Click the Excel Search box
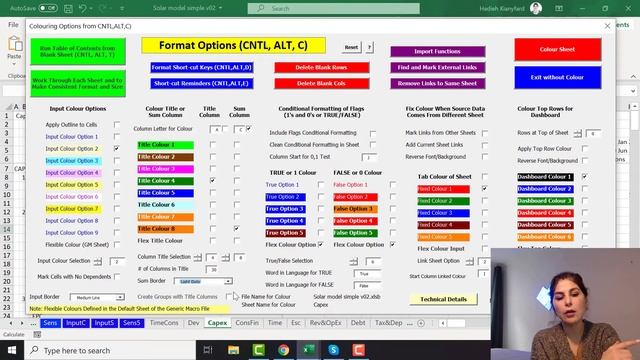The width and height of the screenshot is (640, 360). point(333,8)
